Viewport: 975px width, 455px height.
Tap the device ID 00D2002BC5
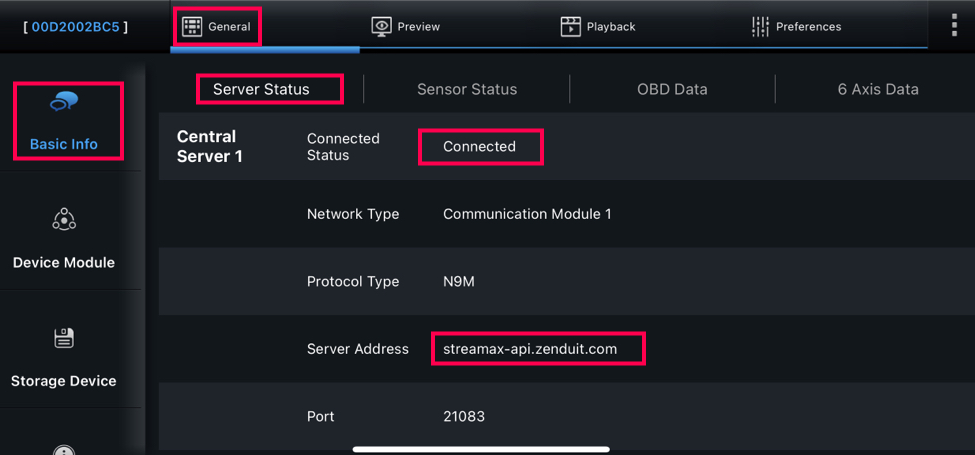click(75, 27)
